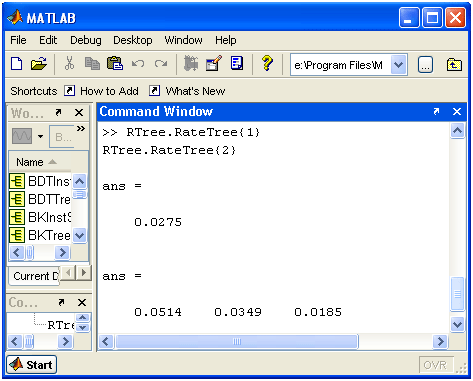Show previous panel tab with left arrow
The width and height of the screenshot is (473, 381).
68,273
